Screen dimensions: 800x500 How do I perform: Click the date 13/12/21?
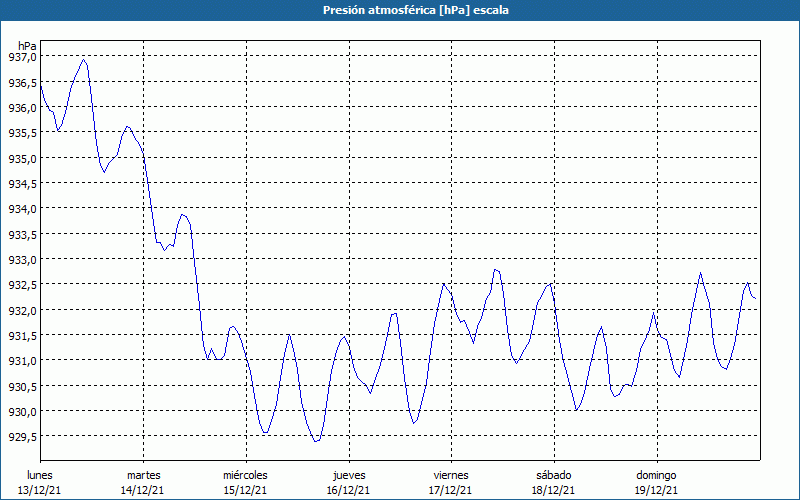(40, 490)
